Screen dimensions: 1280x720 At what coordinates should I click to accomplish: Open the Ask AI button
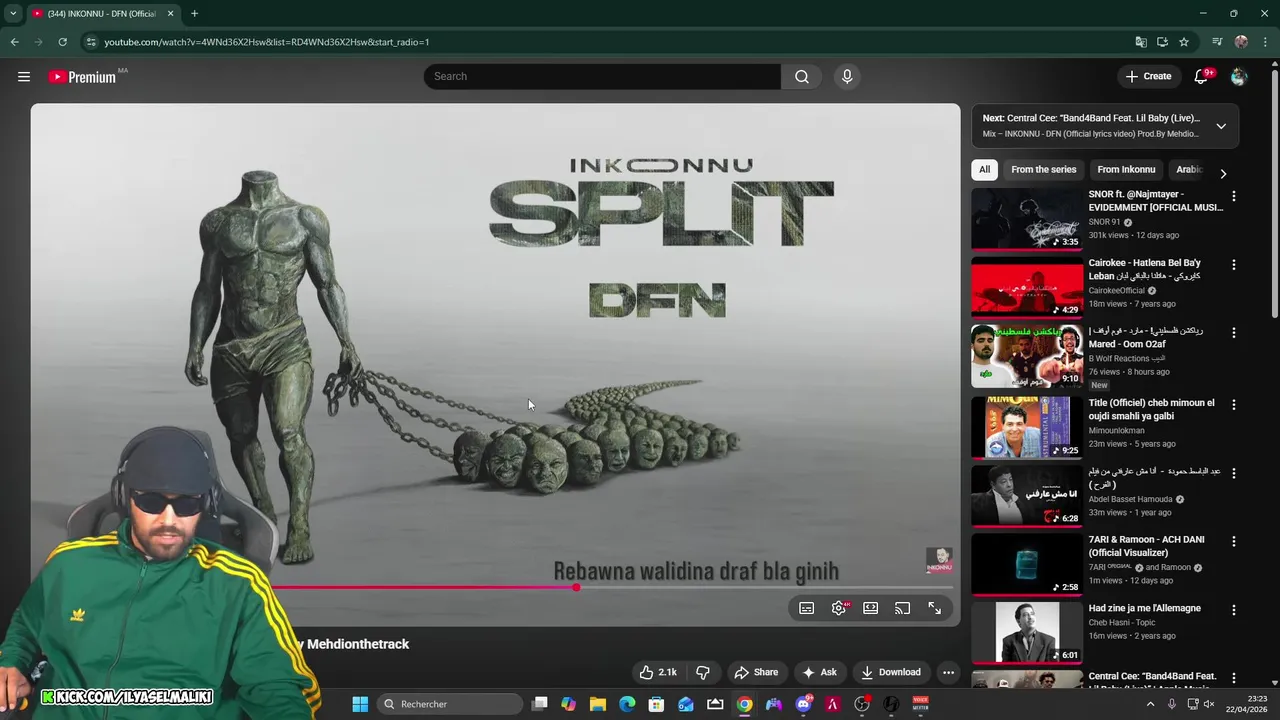pos(819,672)
